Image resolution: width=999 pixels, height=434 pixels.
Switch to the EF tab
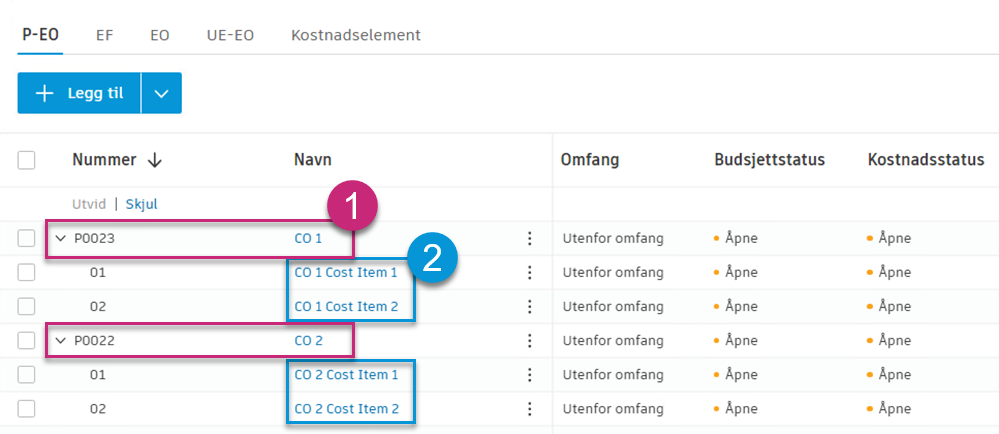click(x=104, y=35)
